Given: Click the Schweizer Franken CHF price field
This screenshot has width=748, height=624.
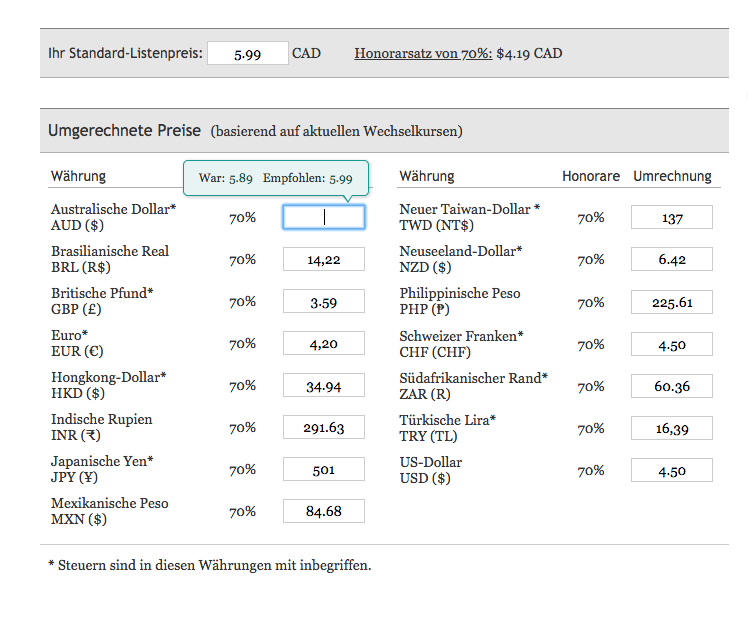Looking at the screenshot, I should click(x=671, y=344).
